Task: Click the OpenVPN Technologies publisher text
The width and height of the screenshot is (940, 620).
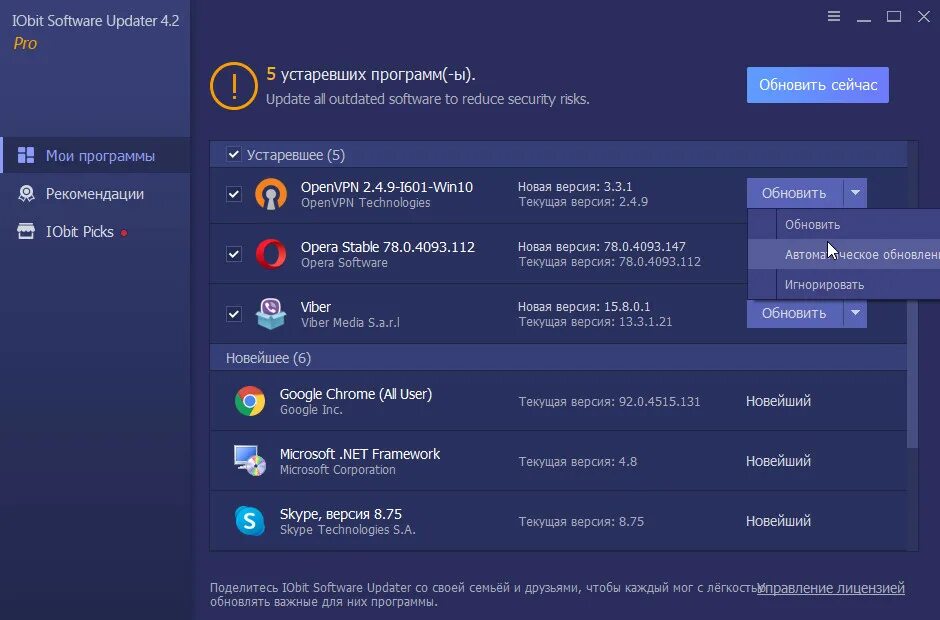Action: (366, 203)
